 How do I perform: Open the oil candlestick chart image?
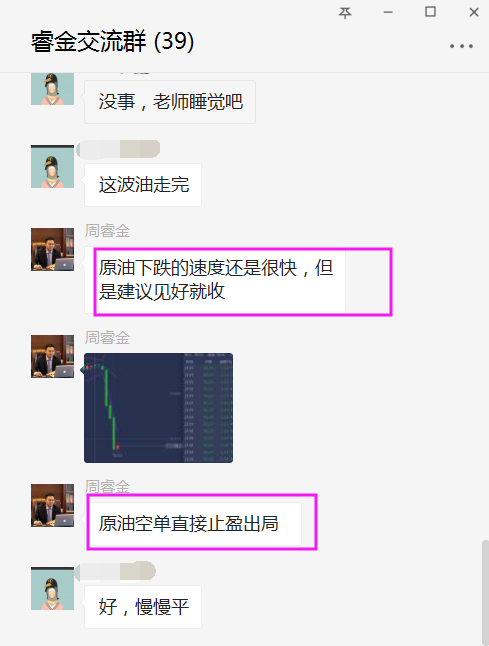click(x=159, y=408)
